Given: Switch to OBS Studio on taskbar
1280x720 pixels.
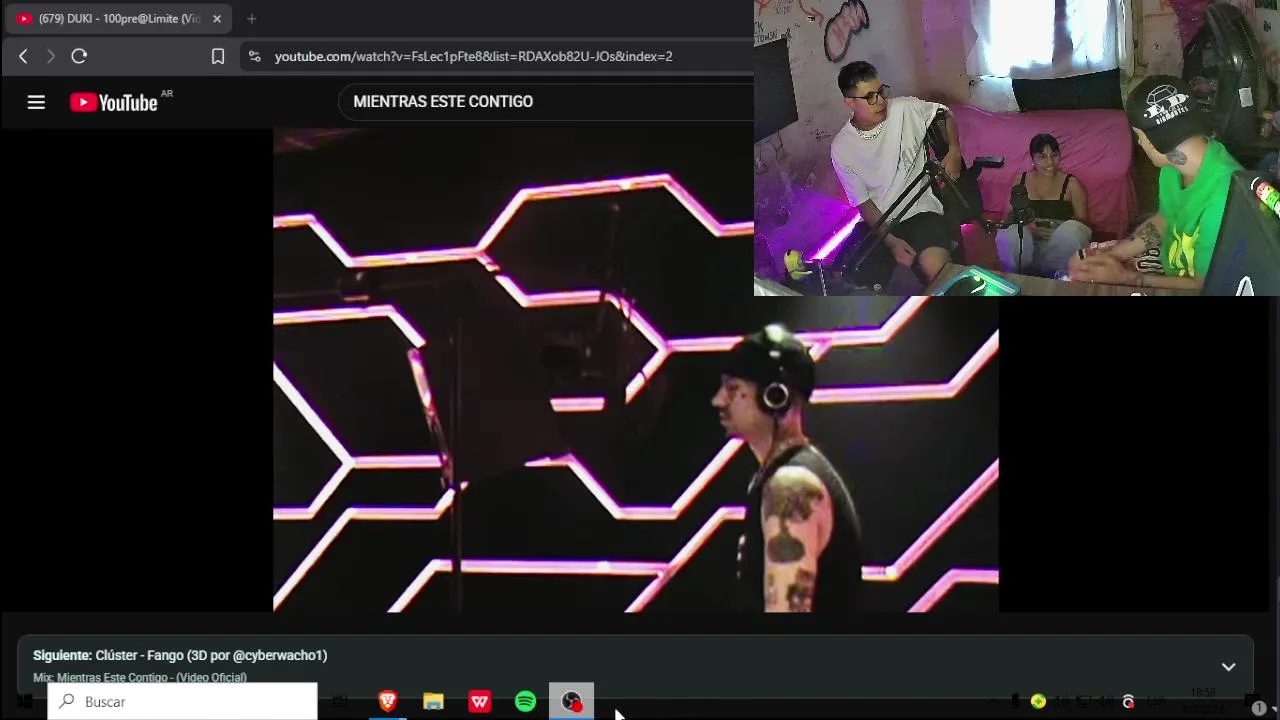Looking at the screenshot, I should (571, 702).
